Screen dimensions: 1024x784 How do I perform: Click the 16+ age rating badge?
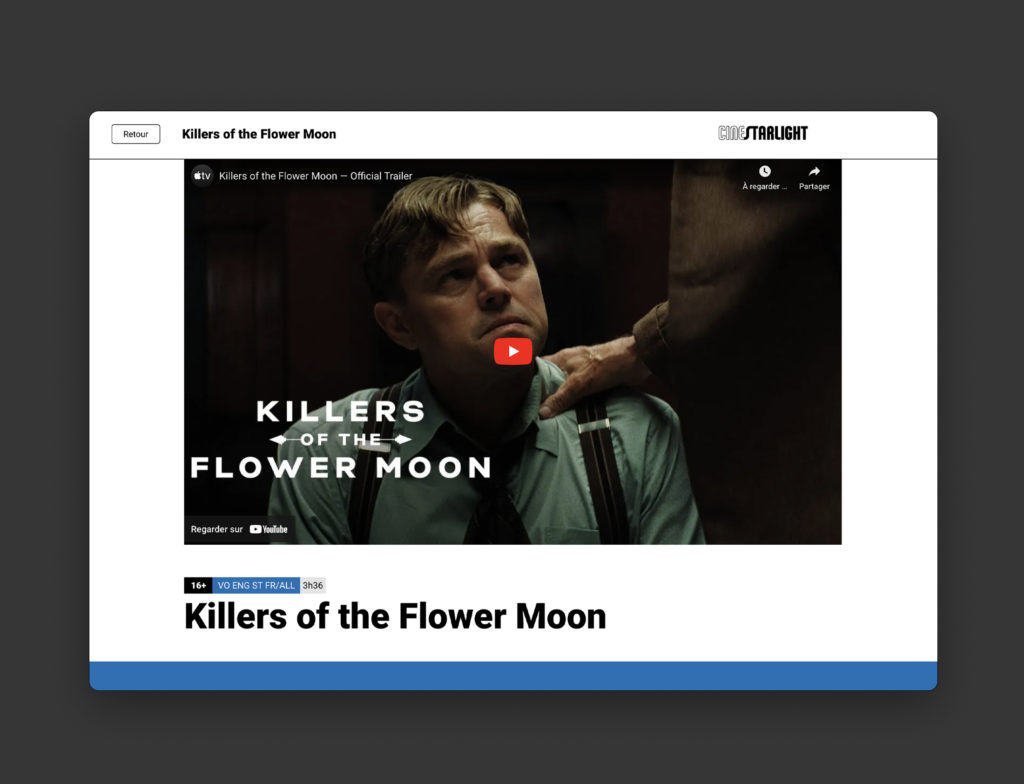(x=198, y=585)
